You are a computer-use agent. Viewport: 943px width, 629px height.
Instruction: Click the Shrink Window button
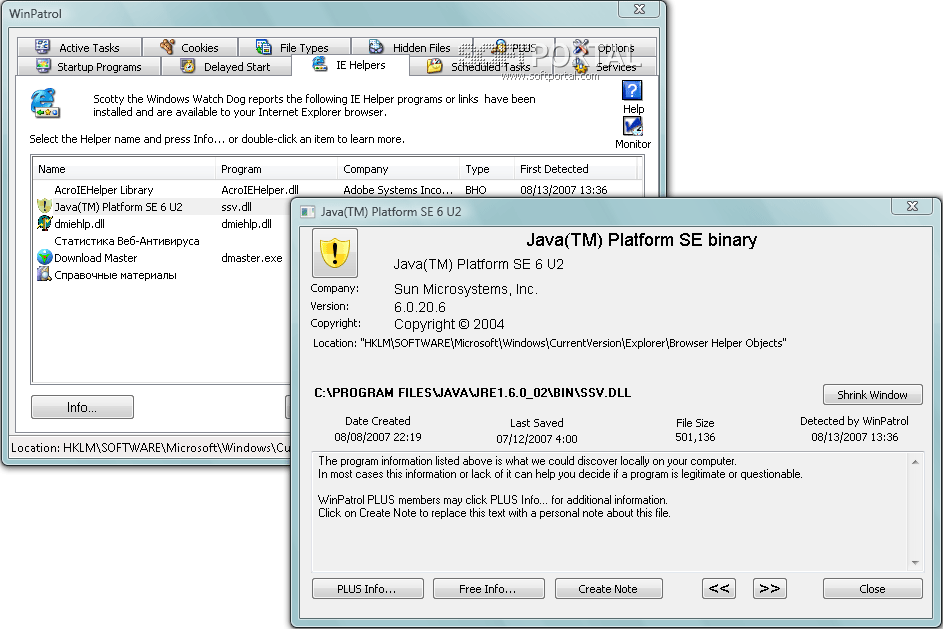(x=873, y=394)
